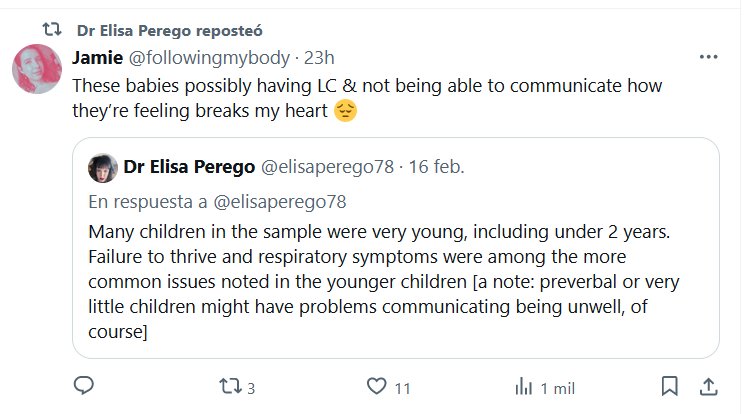Open Dr Elisa Perego name in quoted tweet

tap(188, 165)
